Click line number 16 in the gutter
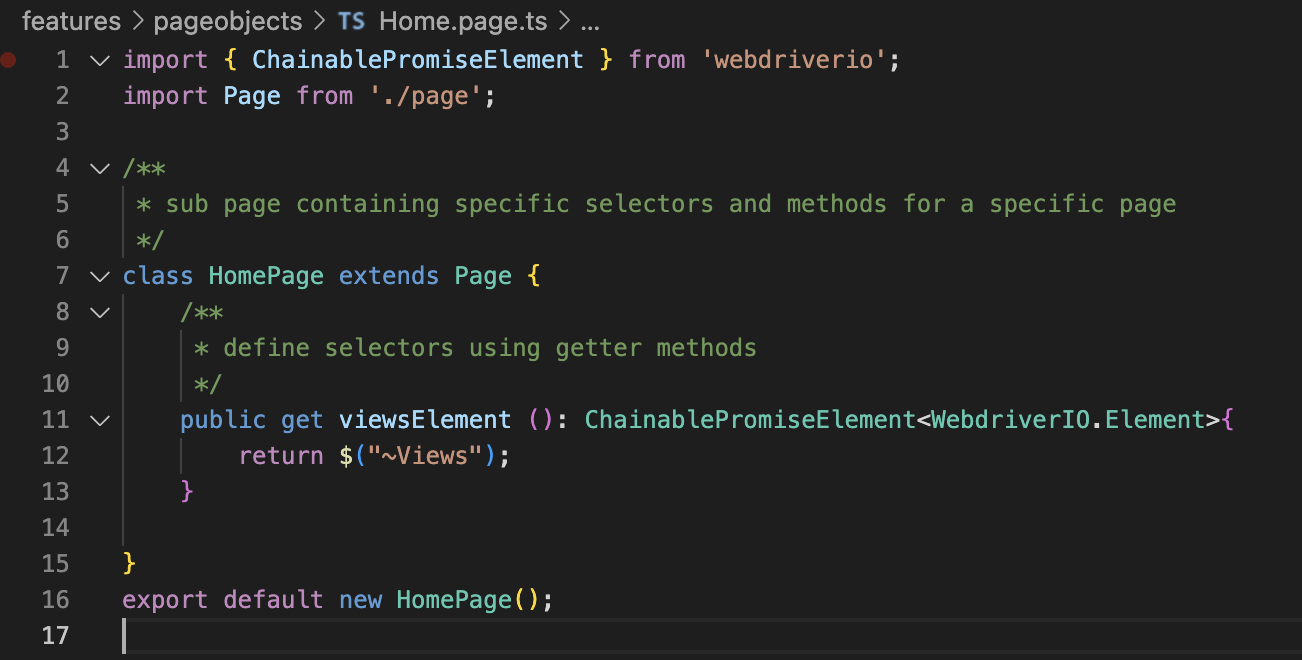The width and height of the screenshot is (1302, 660). click(56, 600)
